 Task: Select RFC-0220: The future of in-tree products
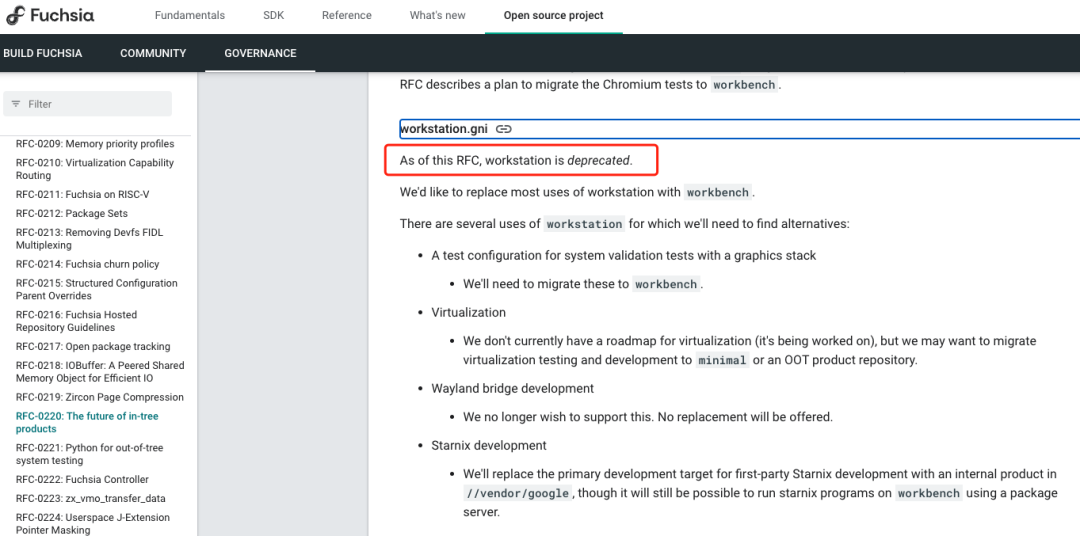click(87, 422)
